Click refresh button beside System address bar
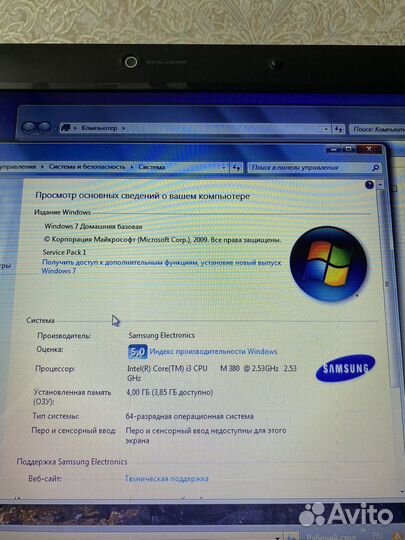 pos(236,168)
